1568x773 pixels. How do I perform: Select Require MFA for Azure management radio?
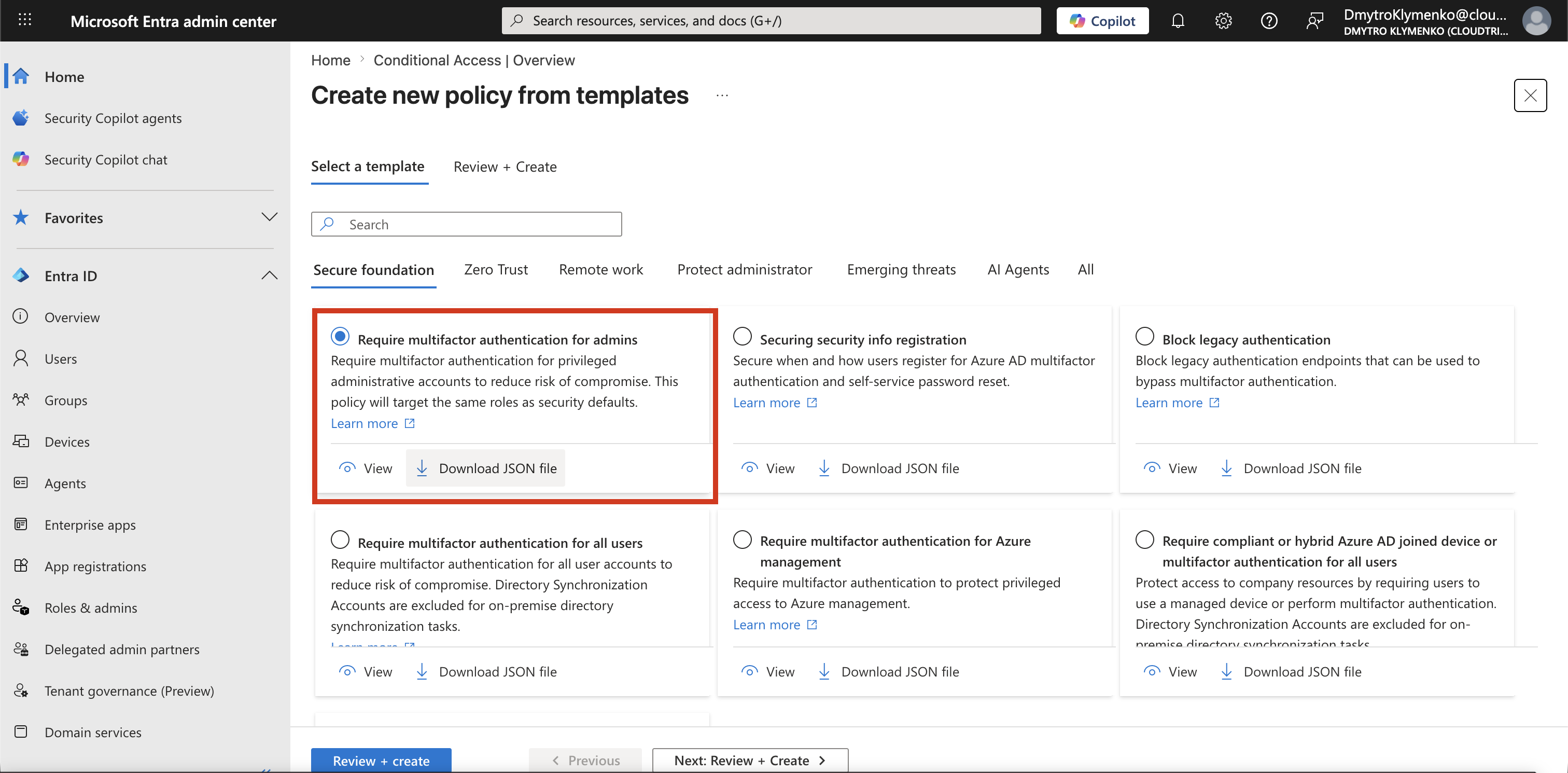coord(742,540)
